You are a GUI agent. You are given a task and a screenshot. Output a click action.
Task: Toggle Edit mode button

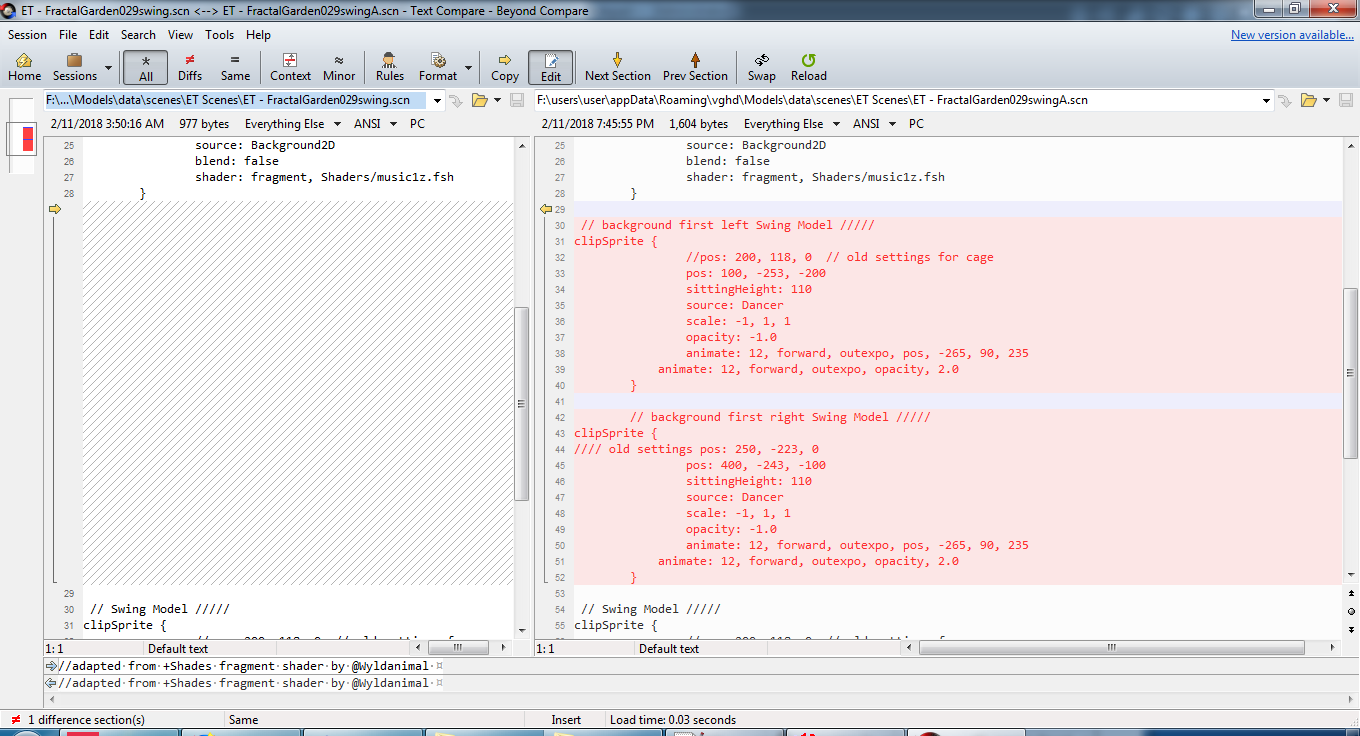[551, 67]
